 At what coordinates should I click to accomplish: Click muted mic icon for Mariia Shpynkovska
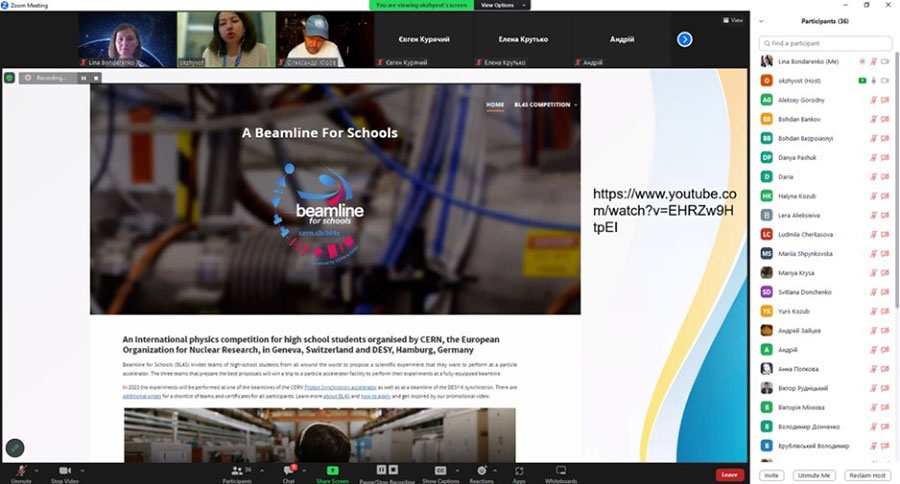[874, 254]
